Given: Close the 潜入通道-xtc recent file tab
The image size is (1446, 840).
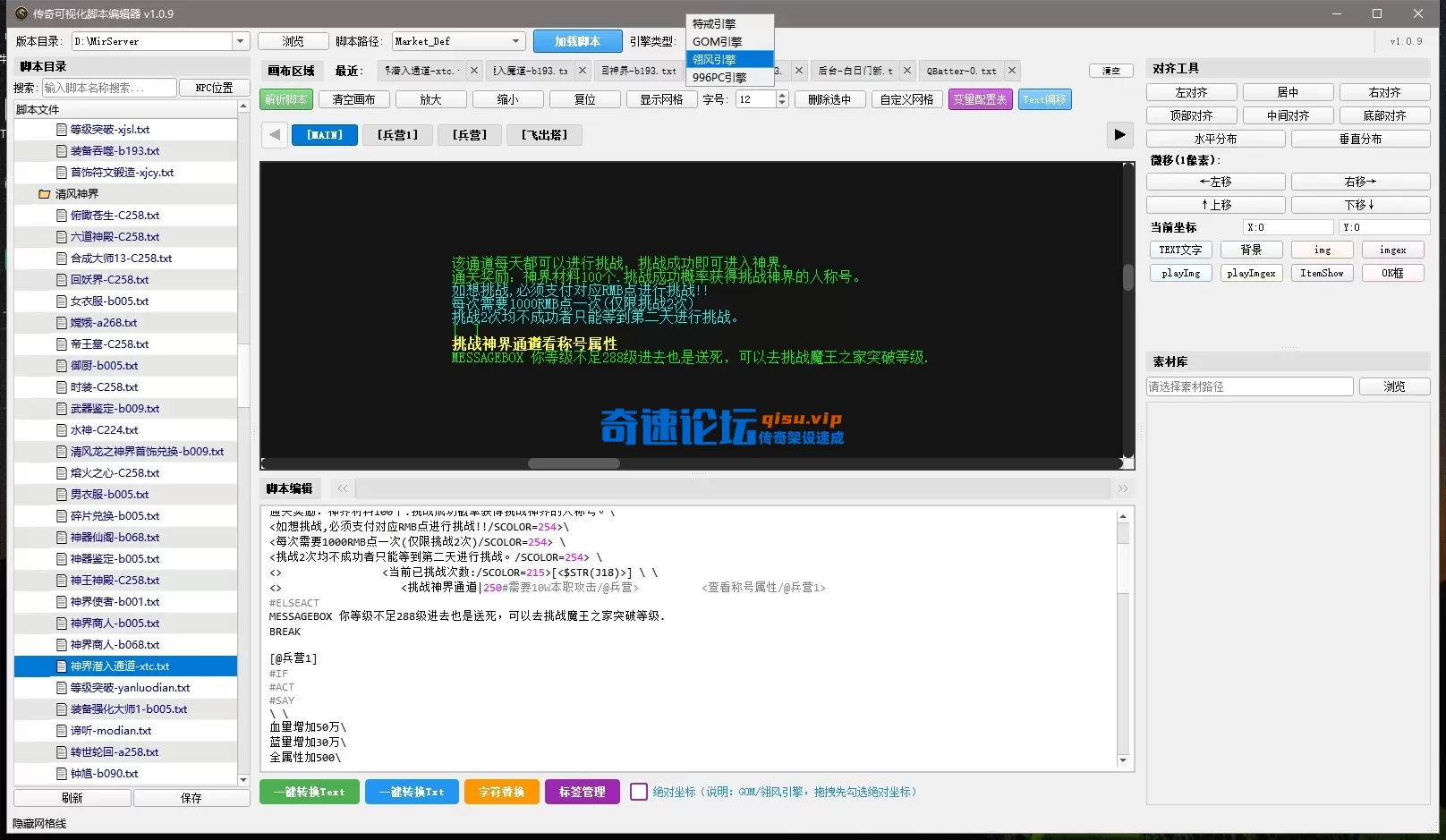Looking at the screenshot, I should [x=474, y=71].
